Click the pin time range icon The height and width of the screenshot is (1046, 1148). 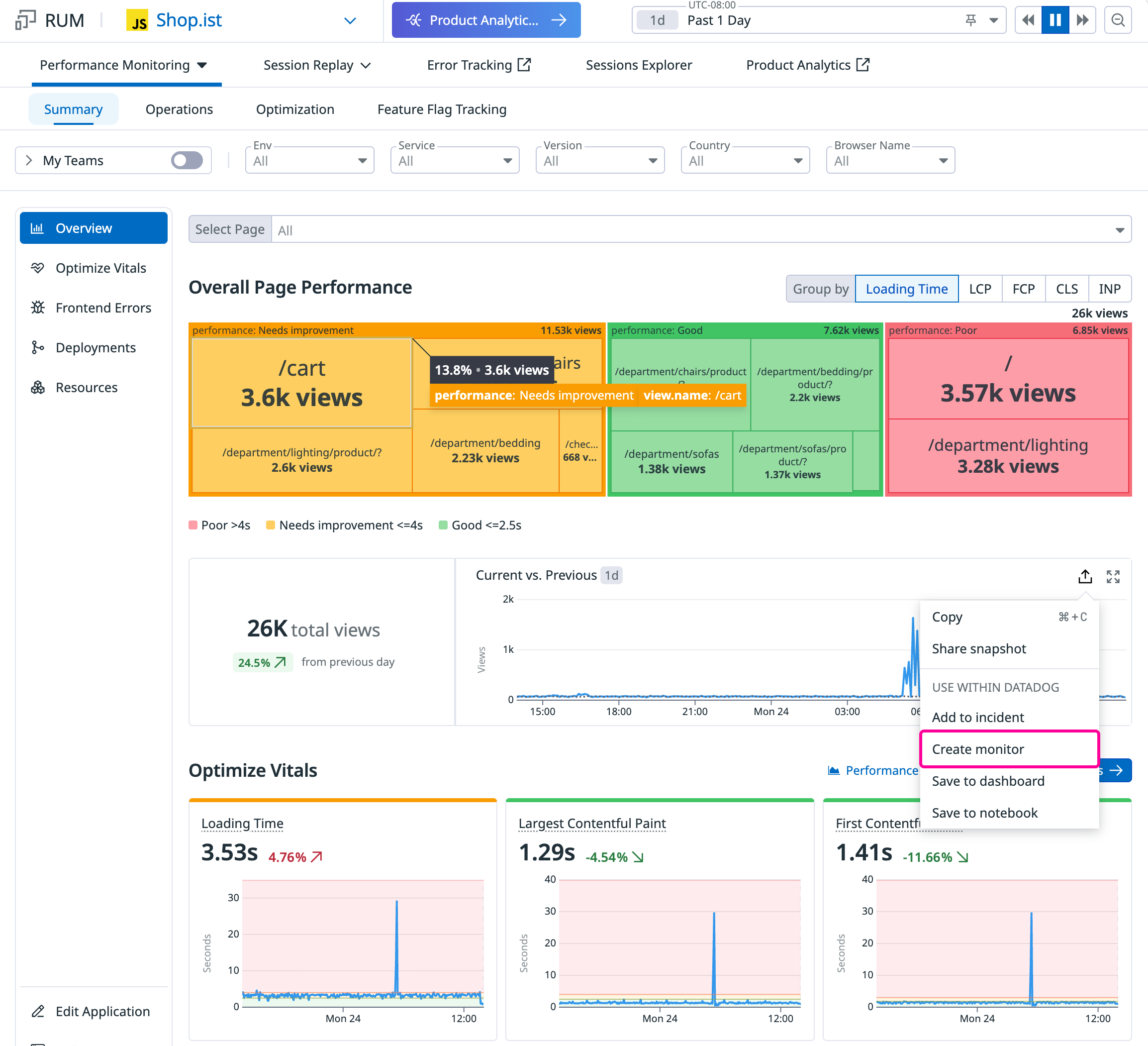tap(971, 20)
